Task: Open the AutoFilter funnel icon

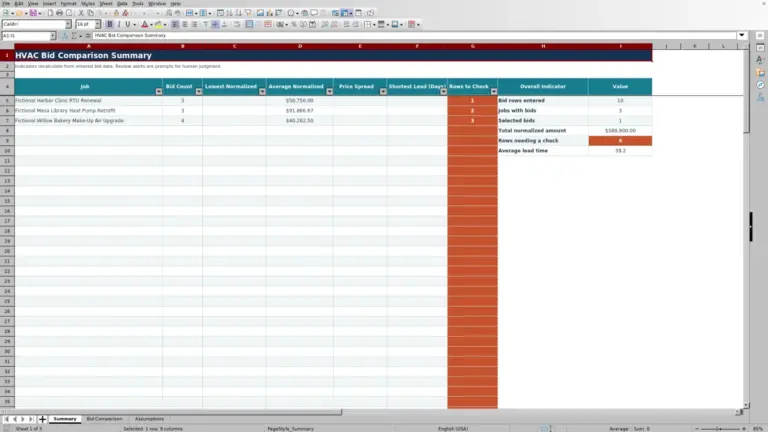Action: (248, 13)
